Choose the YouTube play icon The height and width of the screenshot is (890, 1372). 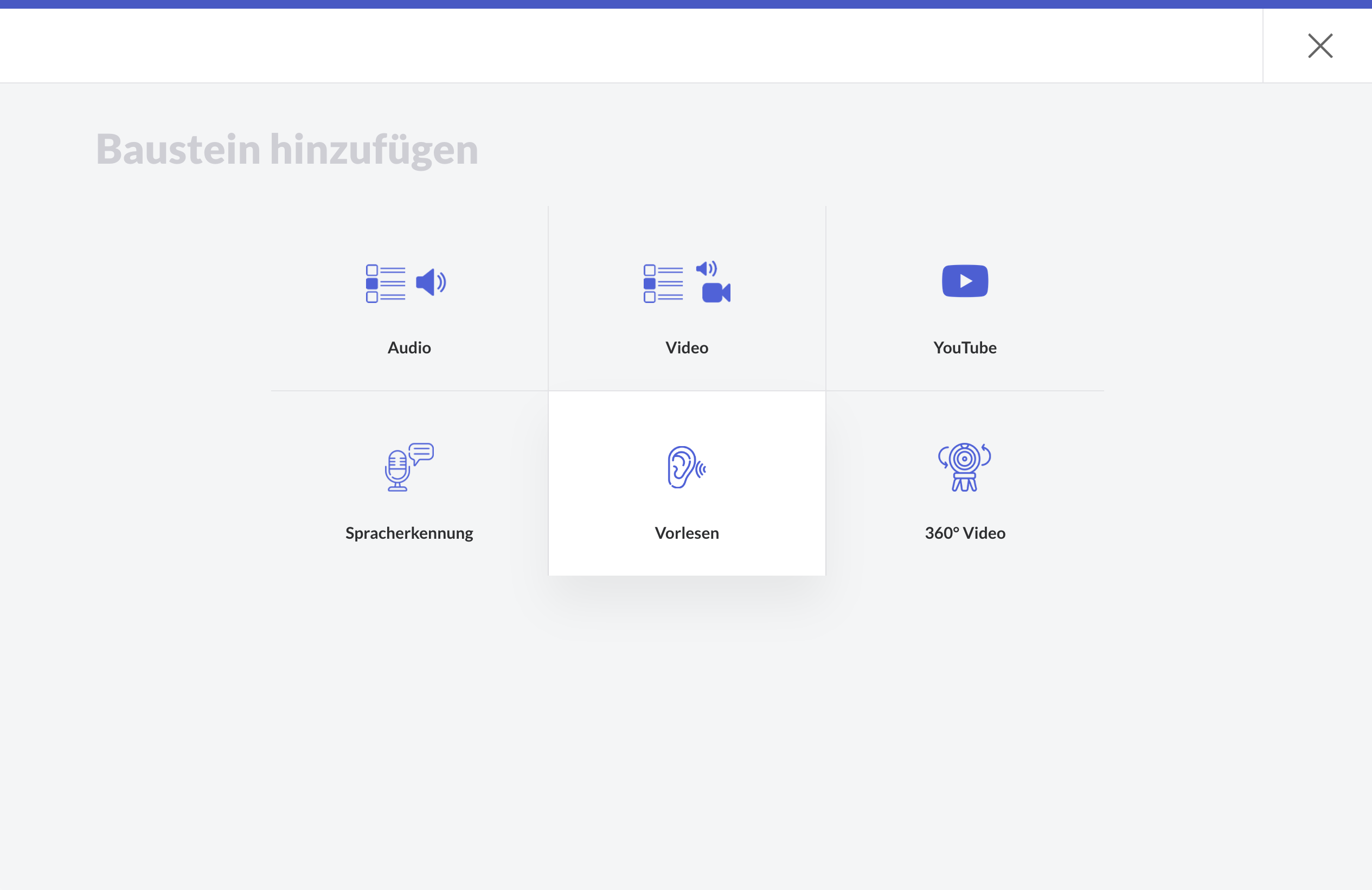click(x=964, y=281)
